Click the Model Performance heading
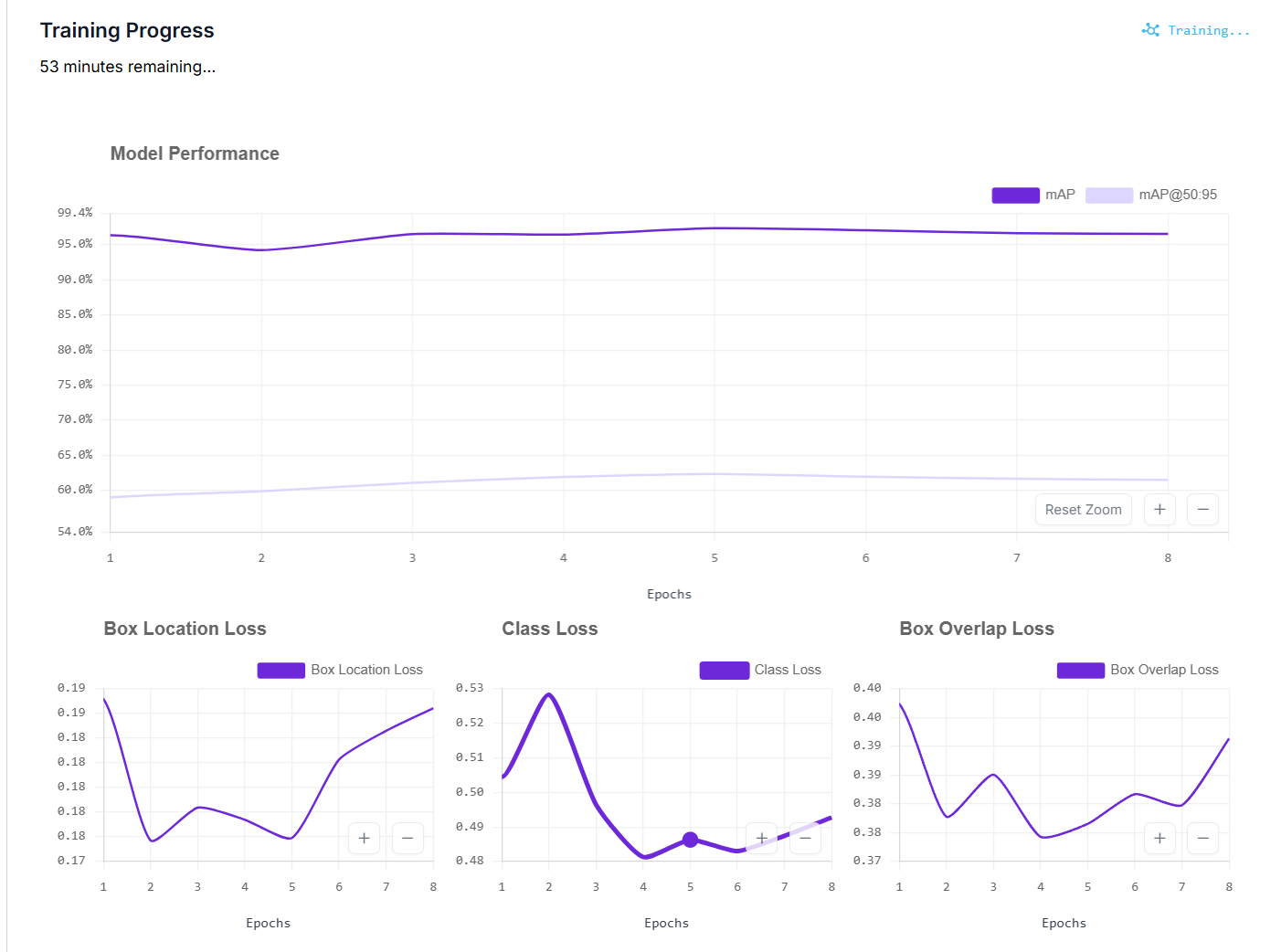1281x952 pixels. click(x=195, y=153)
